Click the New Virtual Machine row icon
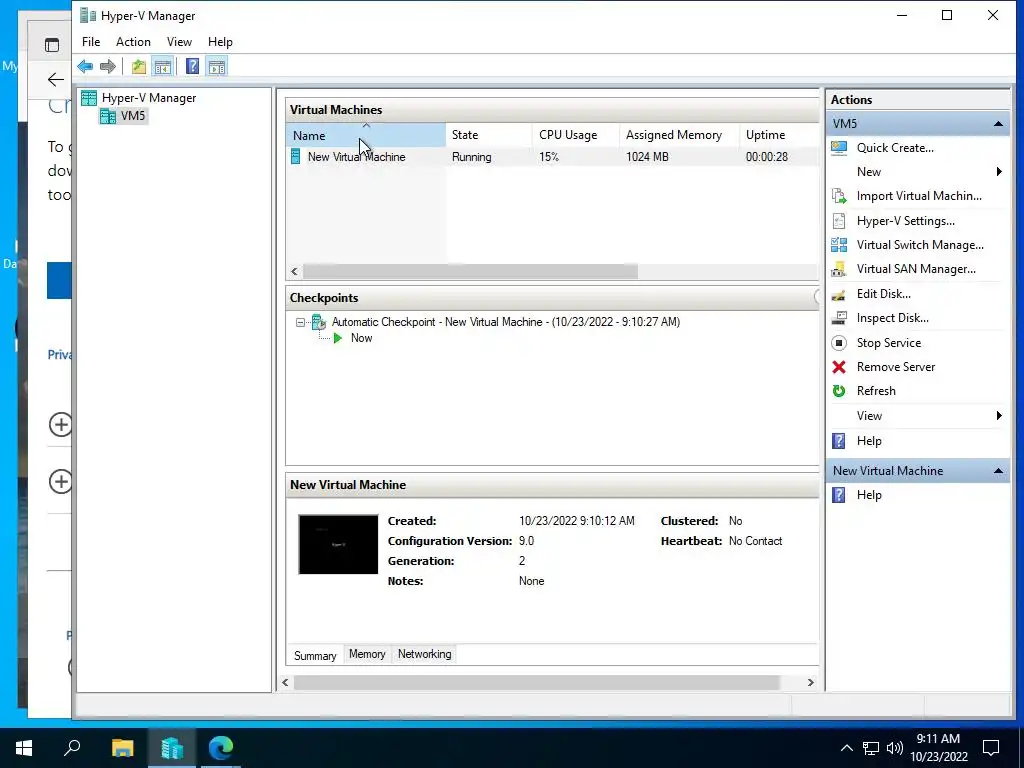1024x768 pixels. (296, 156)
